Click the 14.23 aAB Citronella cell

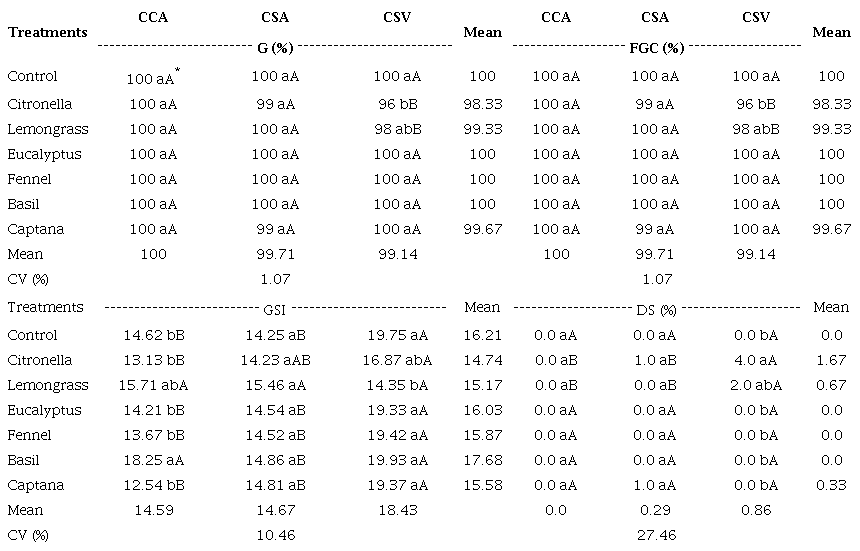coord(273,361)
